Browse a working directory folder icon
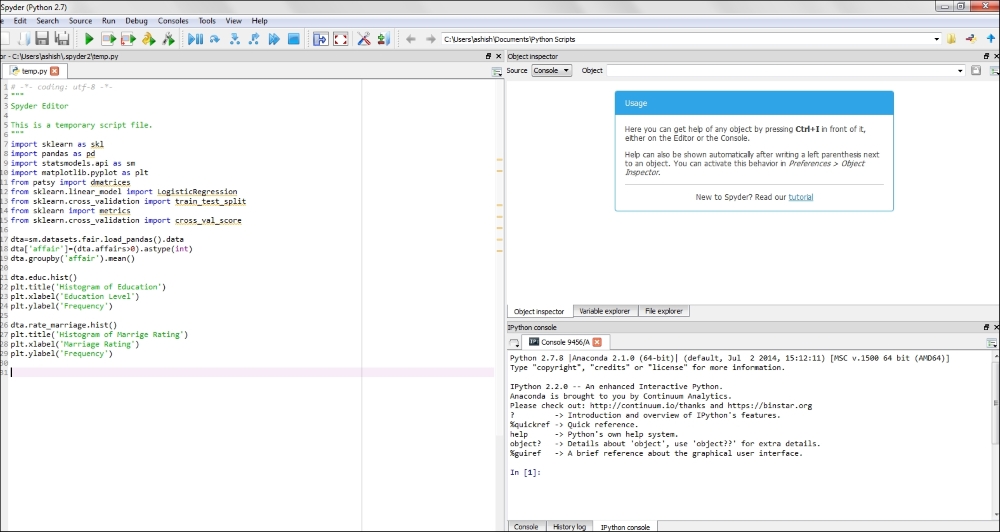Image resolution: width=1000 pixels, height=532 pixels. coord(952,39)
